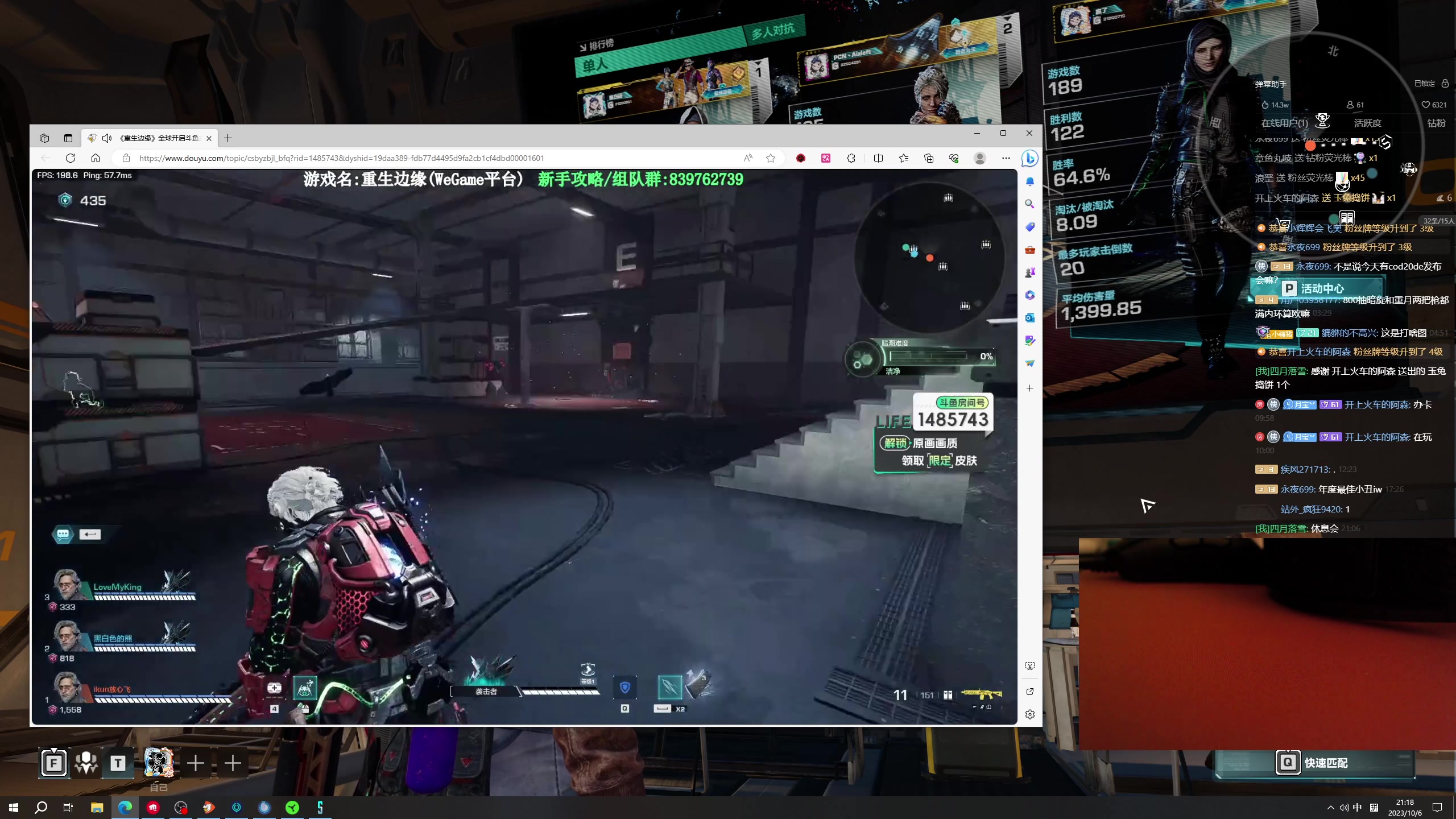Screen dimensions: 1456x819
Task: Click the douyu.com address bar
Action: (x=432, y=158)
